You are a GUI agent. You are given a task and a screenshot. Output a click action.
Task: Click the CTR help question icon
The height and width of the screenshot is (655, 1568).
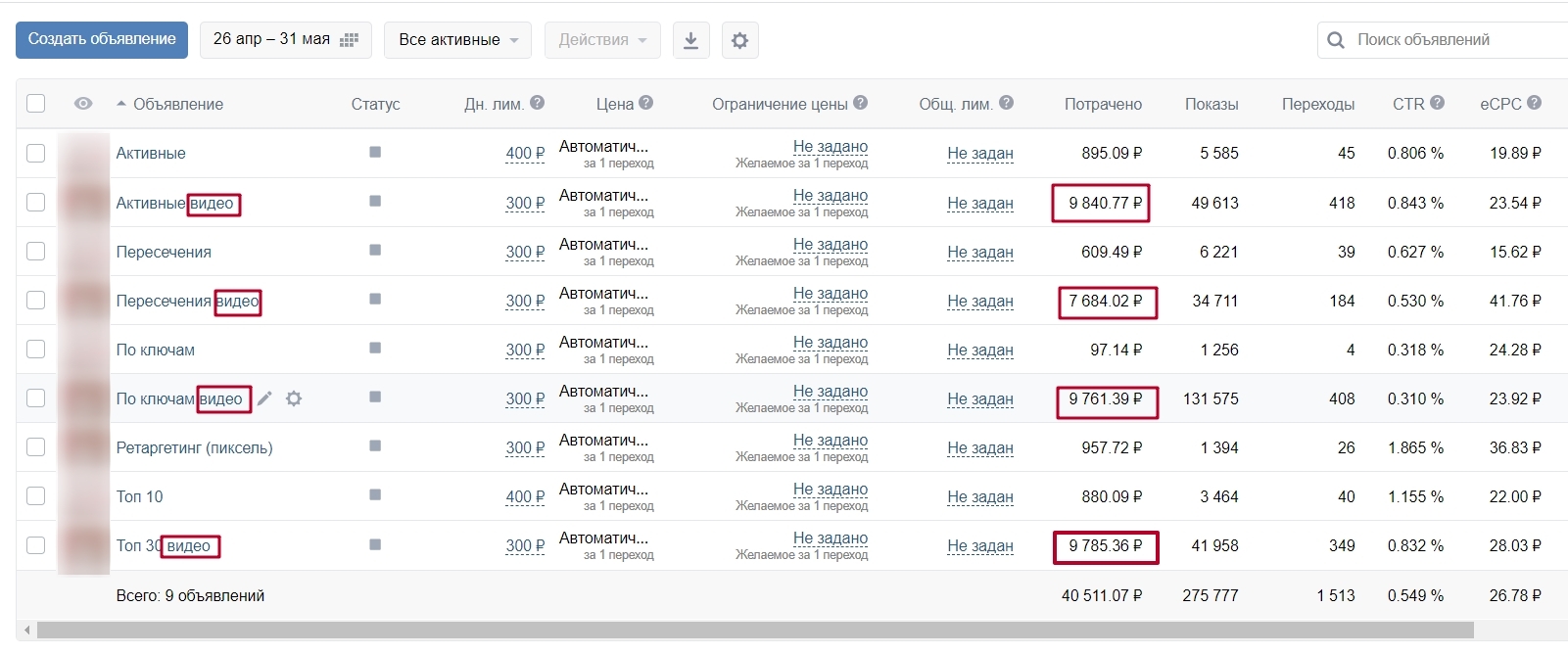(1437, 103)
